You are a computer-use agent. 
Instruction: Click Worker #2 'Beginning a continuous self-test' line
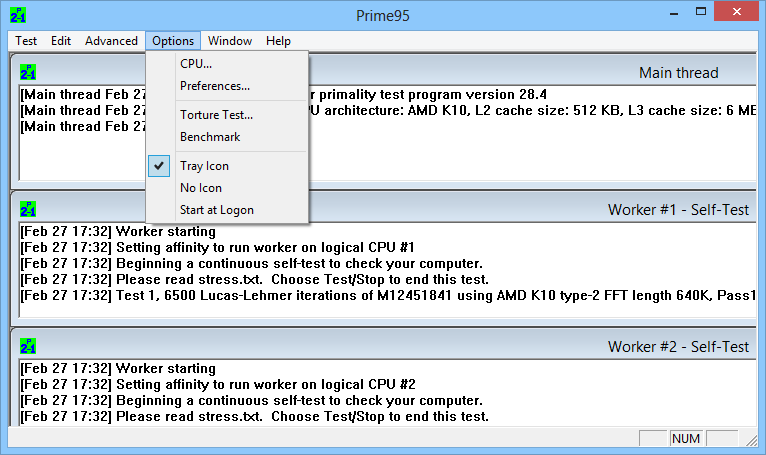(x=251, y=401)
